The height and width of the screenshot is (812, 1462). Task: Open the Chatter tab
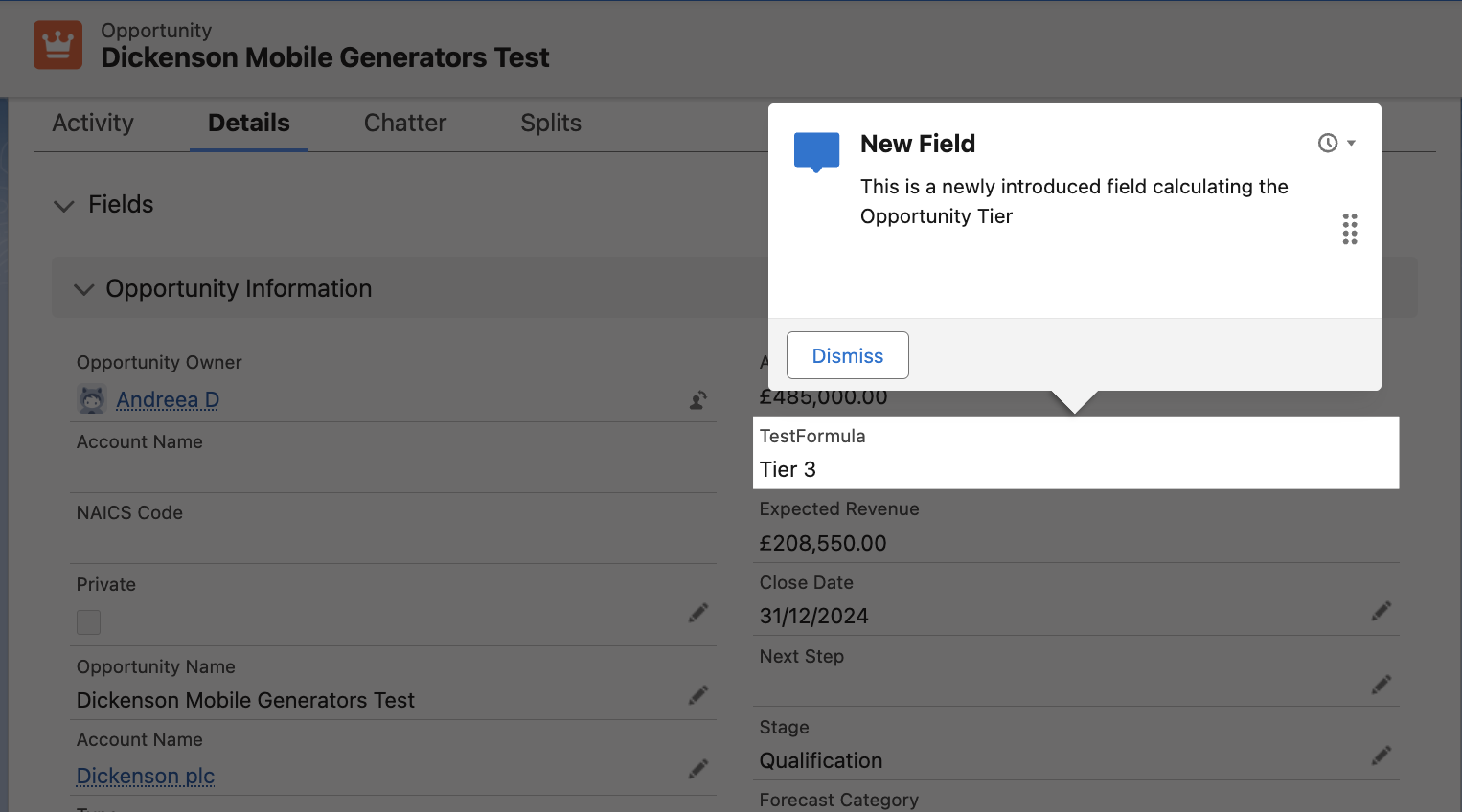coord(404,124)
